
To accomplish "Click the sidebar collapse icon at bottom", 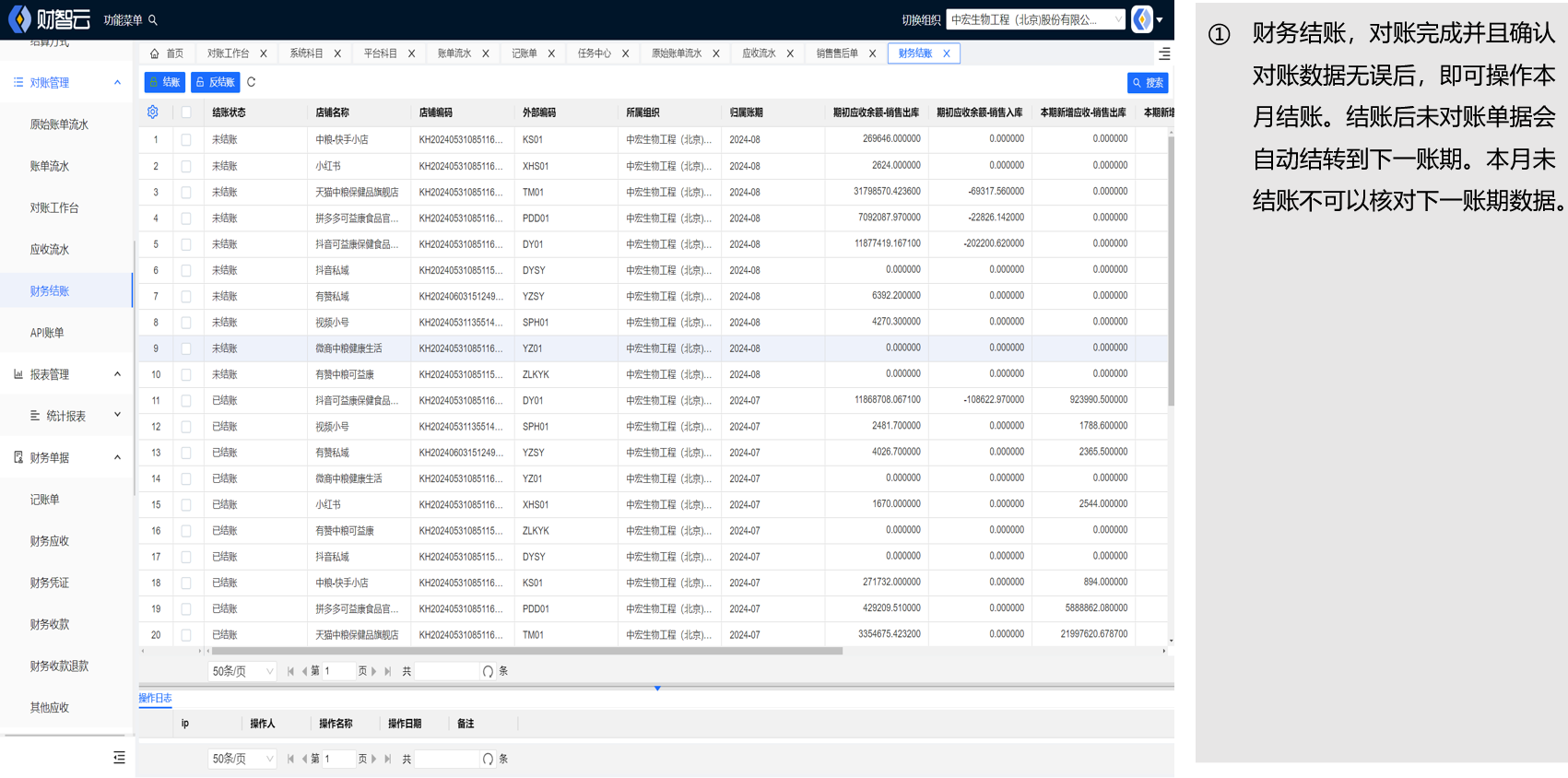I will [119, 757].
